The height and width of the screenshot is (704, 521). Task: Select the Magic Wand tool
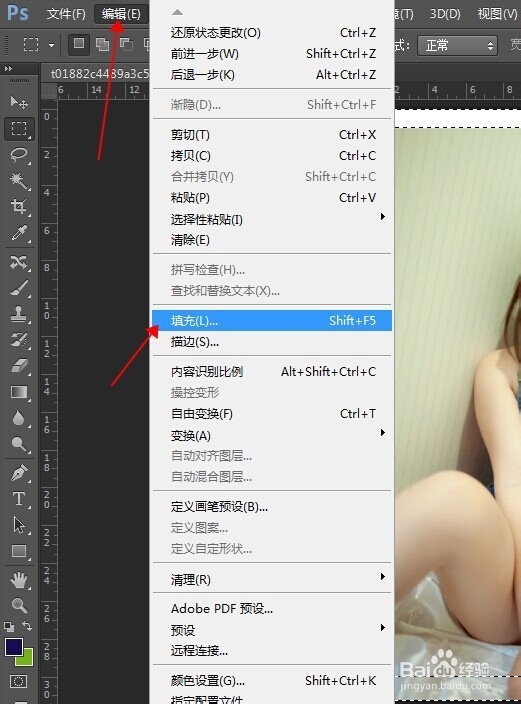pyautogui.click(x=19, y=180)
